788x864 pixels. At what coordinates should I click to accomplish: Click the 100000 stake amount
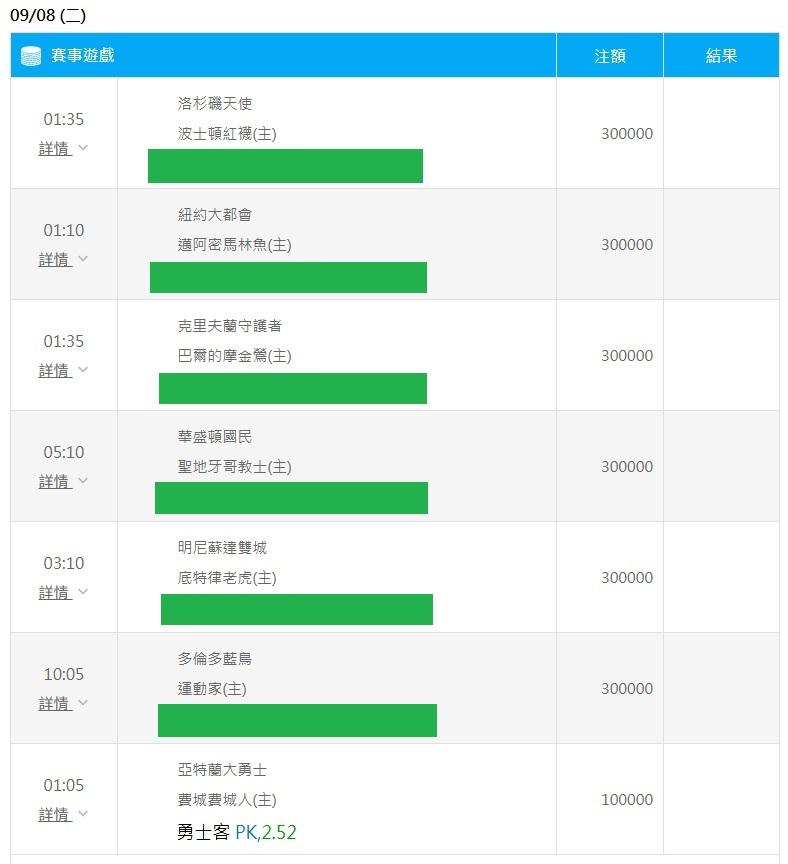coord(627,800)
